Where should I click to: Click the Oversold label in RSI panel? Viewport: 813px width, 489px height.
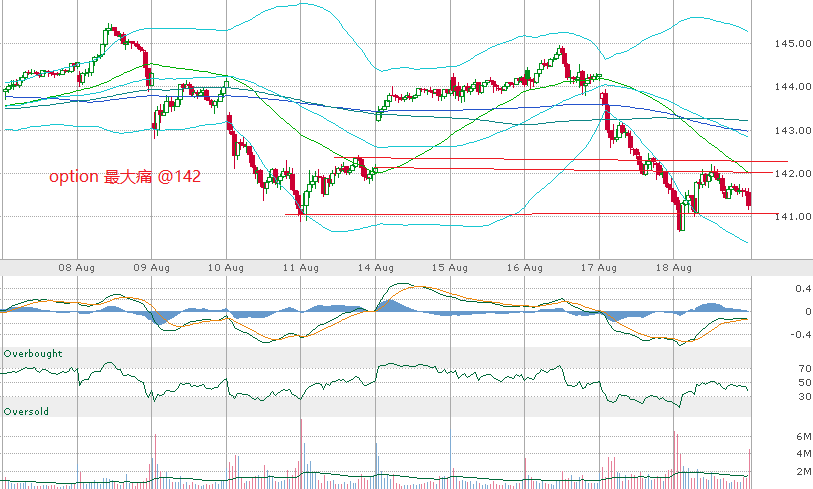26,411
